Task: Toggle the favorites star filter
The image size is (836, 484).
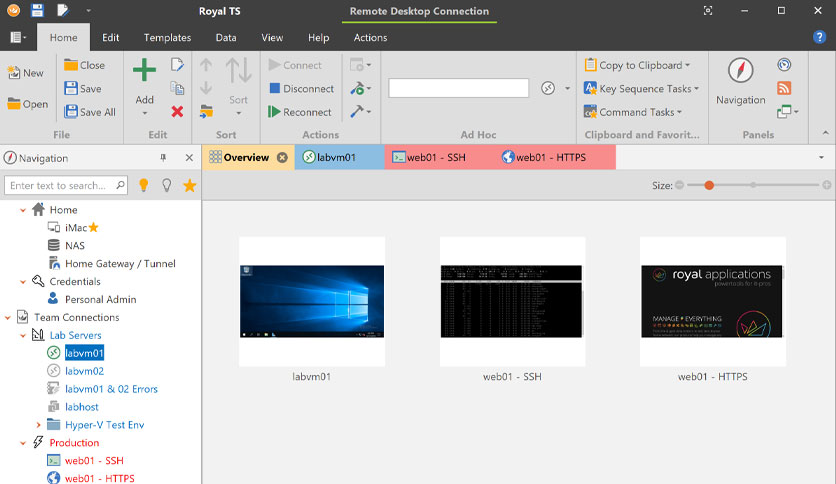Action: [x=189, y=185]
